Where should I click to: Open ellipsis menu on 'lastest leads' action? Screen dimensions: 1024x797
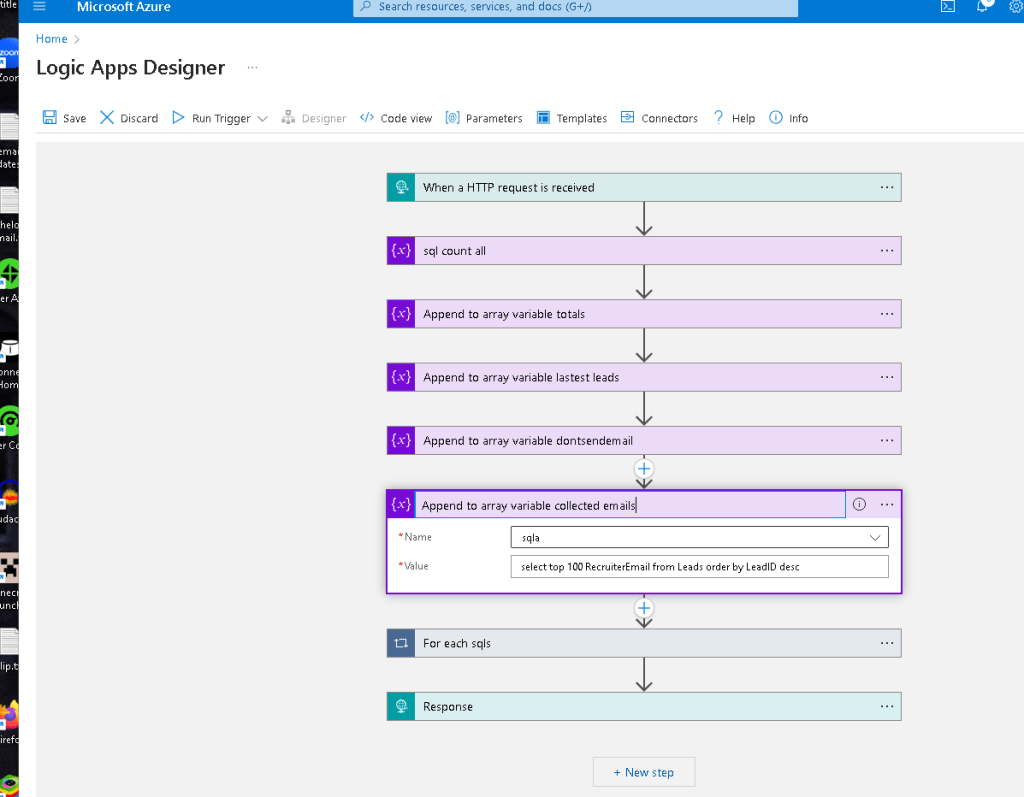click(886, 378)
